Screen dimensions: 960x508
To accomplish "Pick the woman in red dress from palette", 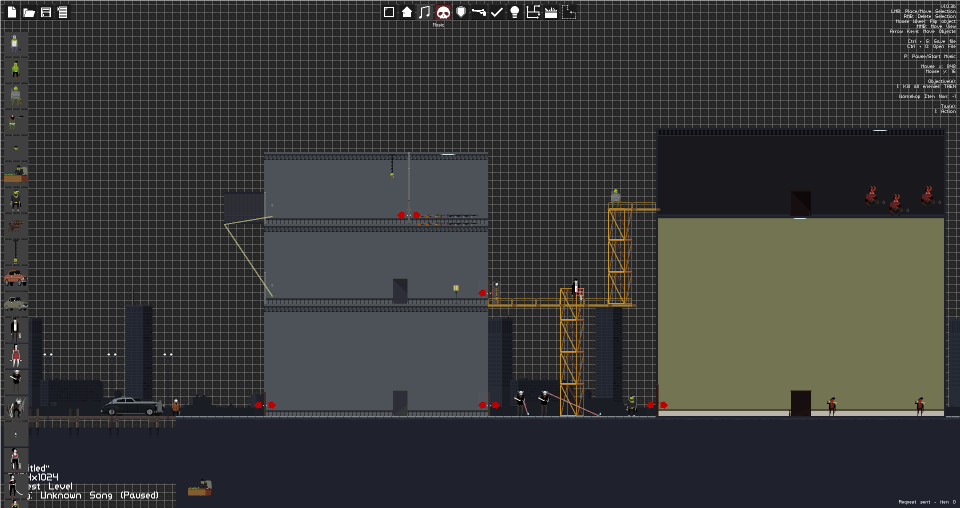I will click(15, 356).
